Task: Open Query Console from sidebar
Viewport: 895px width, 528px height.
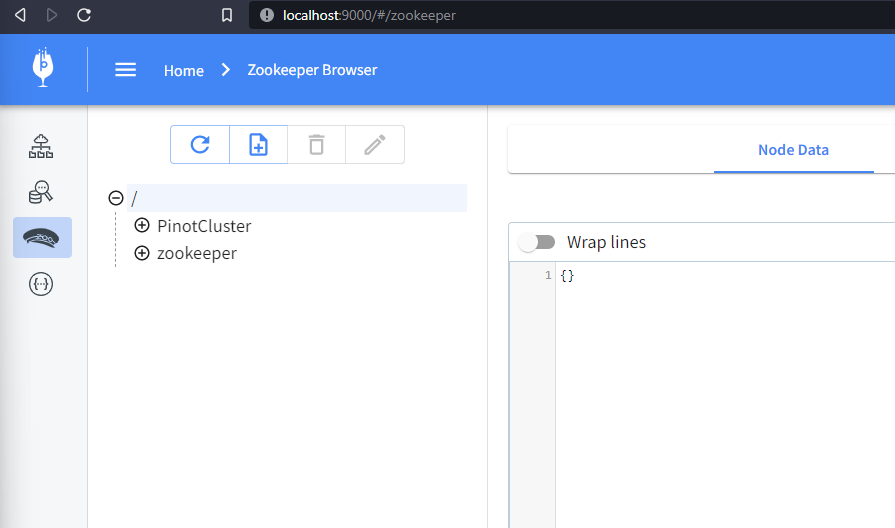Action: [x=41, y=192]
